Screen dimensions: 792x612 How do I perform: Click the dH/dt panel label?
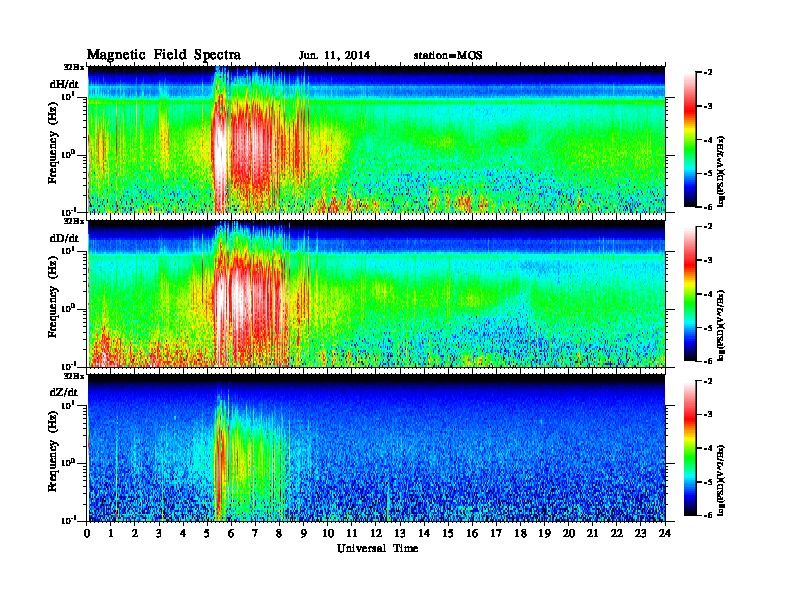point(64,84)
